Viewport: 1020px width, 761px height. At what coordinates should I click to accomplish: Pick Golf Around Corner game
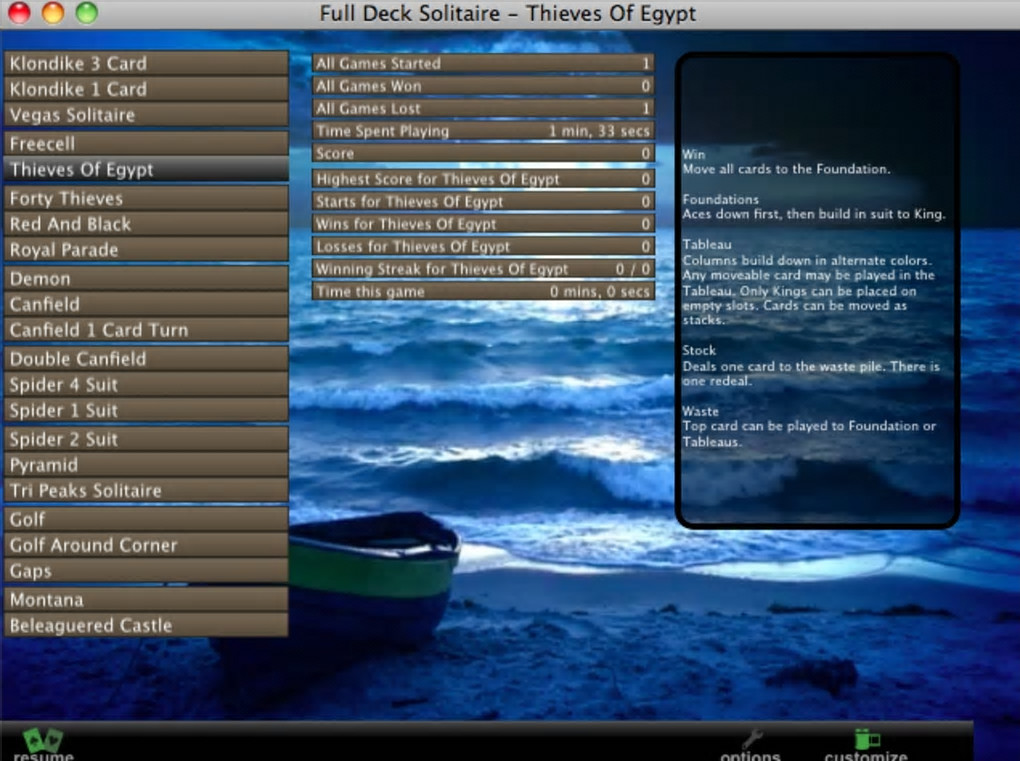click(x=146, y=545)
